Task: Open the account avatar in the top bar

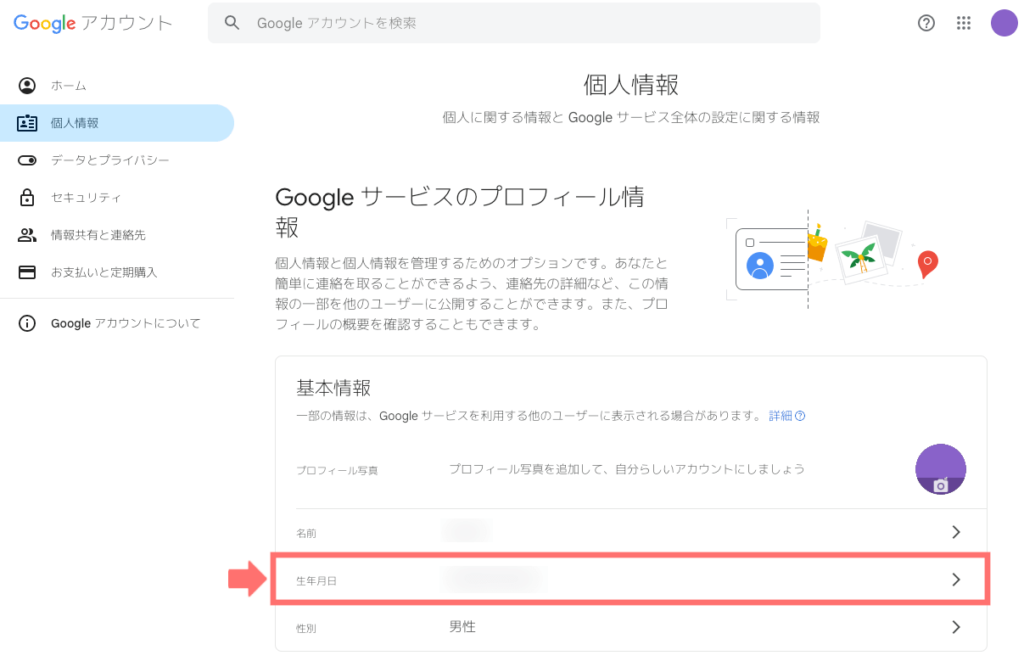Action: pyautogui.click(x=1004, y=24)
